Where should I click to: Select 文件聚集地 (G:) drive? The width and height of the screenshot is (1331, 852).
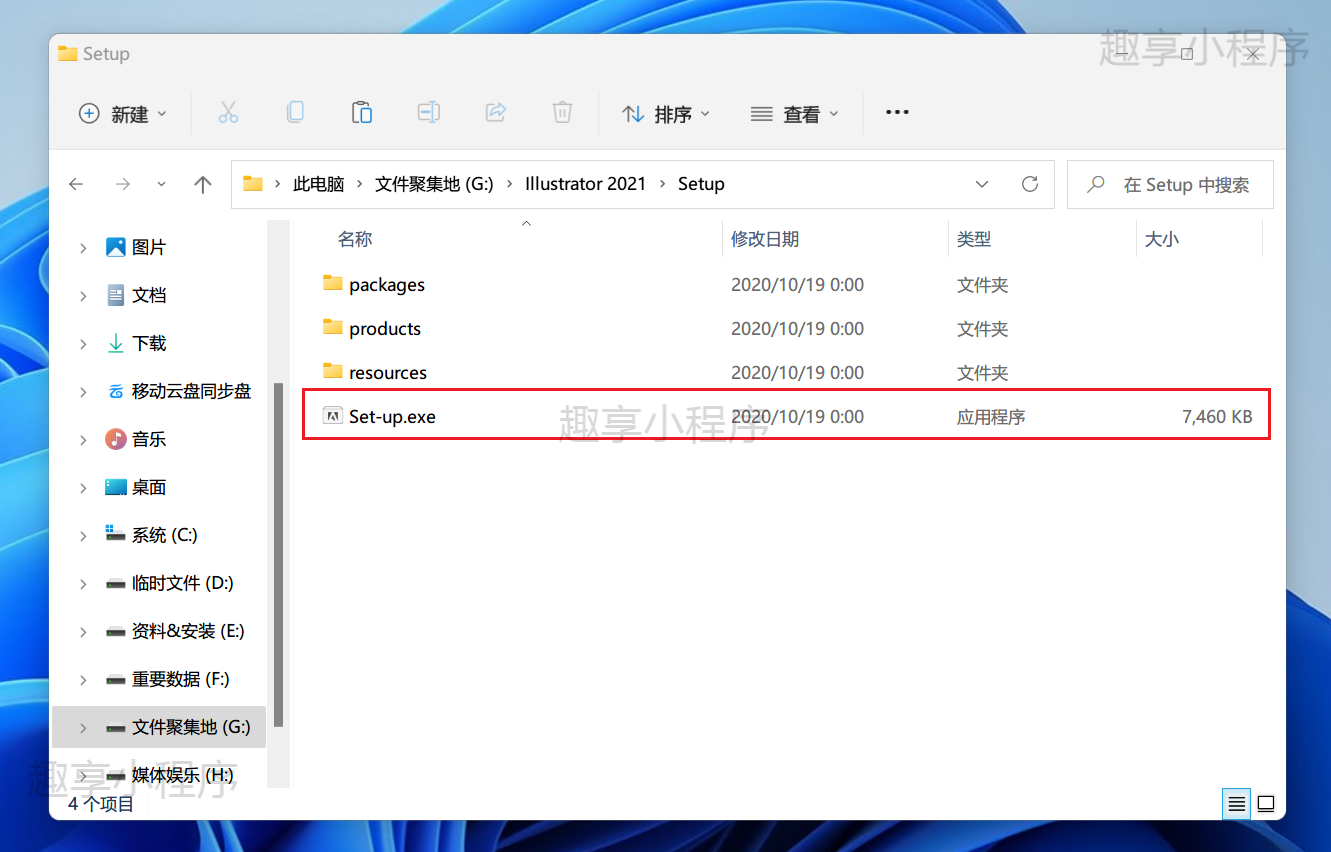click(159, 727)
